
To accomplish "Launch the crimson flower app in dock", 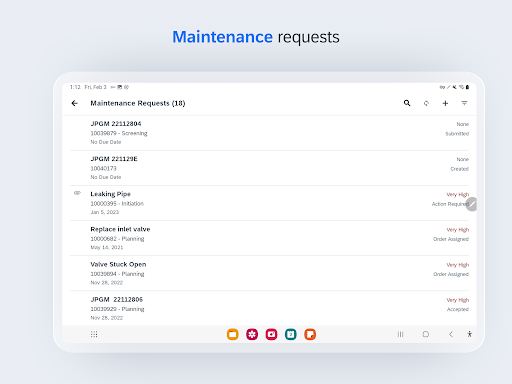I will click(x=252, y=334).
